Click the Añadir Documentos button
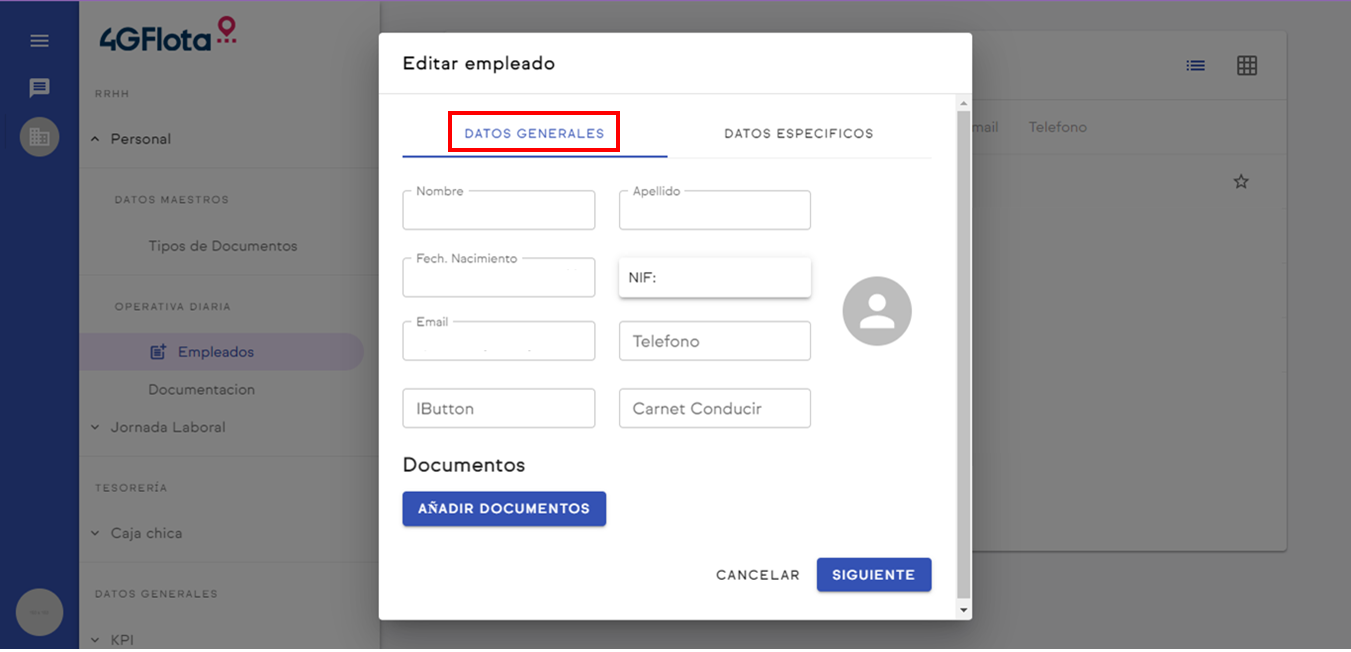 504,509
